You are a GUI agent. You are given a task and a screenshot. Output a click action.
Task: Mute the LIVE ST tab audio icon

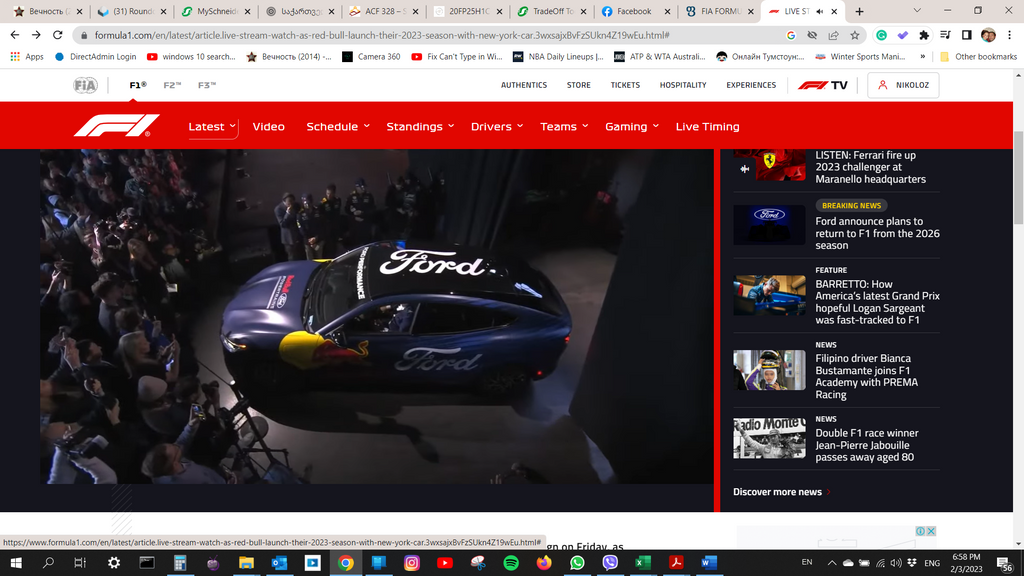(x=820, y=11)
